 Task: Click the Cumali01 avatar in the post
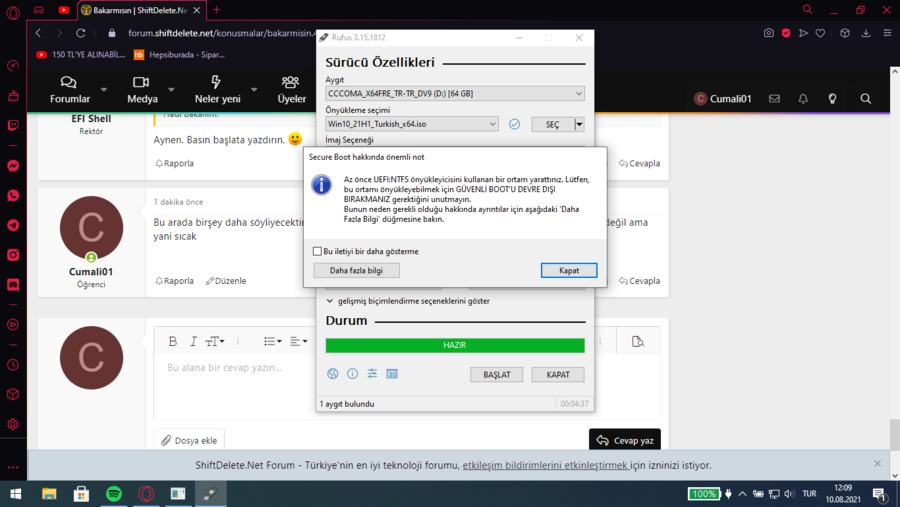pyautogui.click(x=91, y=228)
